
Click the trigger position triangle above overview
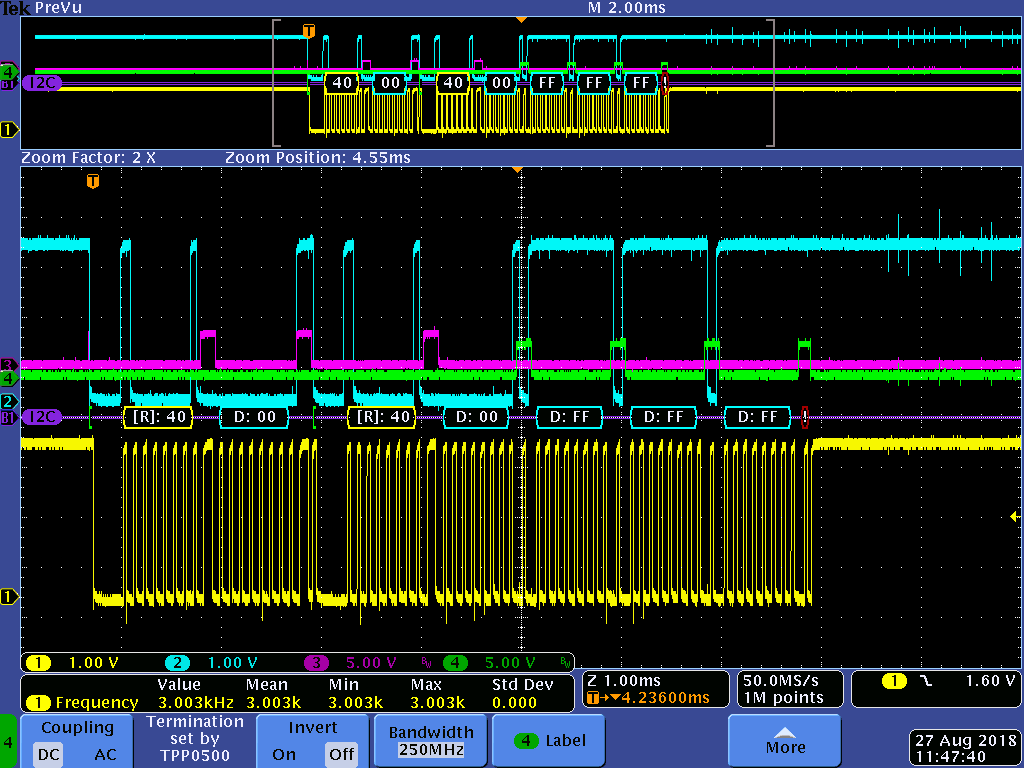[520, 20]
